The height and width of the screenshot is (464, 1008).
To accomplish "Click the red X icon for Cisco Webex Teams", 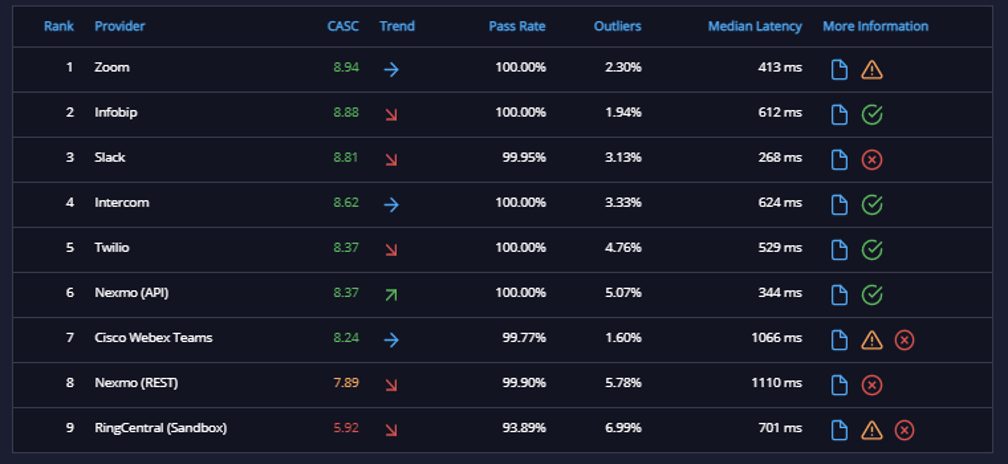I will pyautogui.click(x=904, y=339).
